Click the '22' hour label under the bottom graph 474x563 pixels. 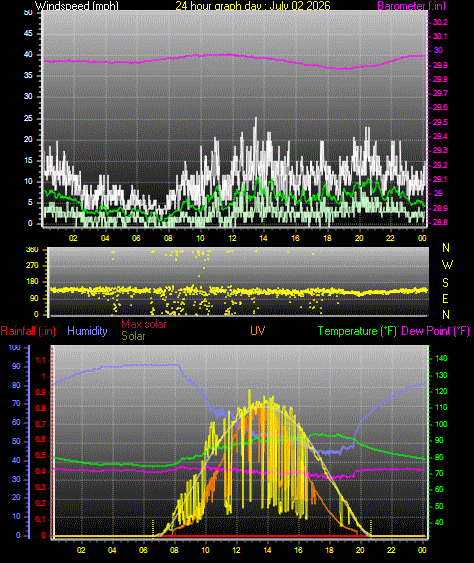click(x=391, y=550)
